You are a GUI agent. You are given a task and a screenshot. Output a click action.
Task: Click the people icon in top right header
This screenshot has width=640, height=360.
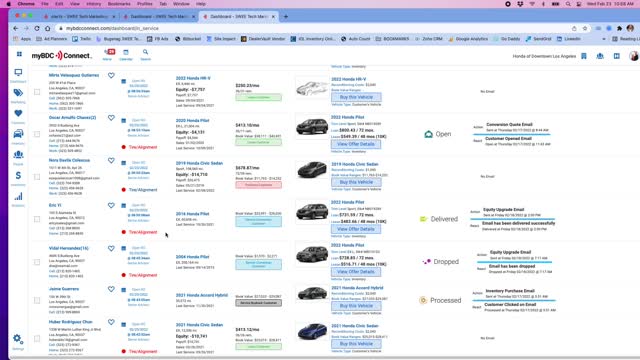600,56
